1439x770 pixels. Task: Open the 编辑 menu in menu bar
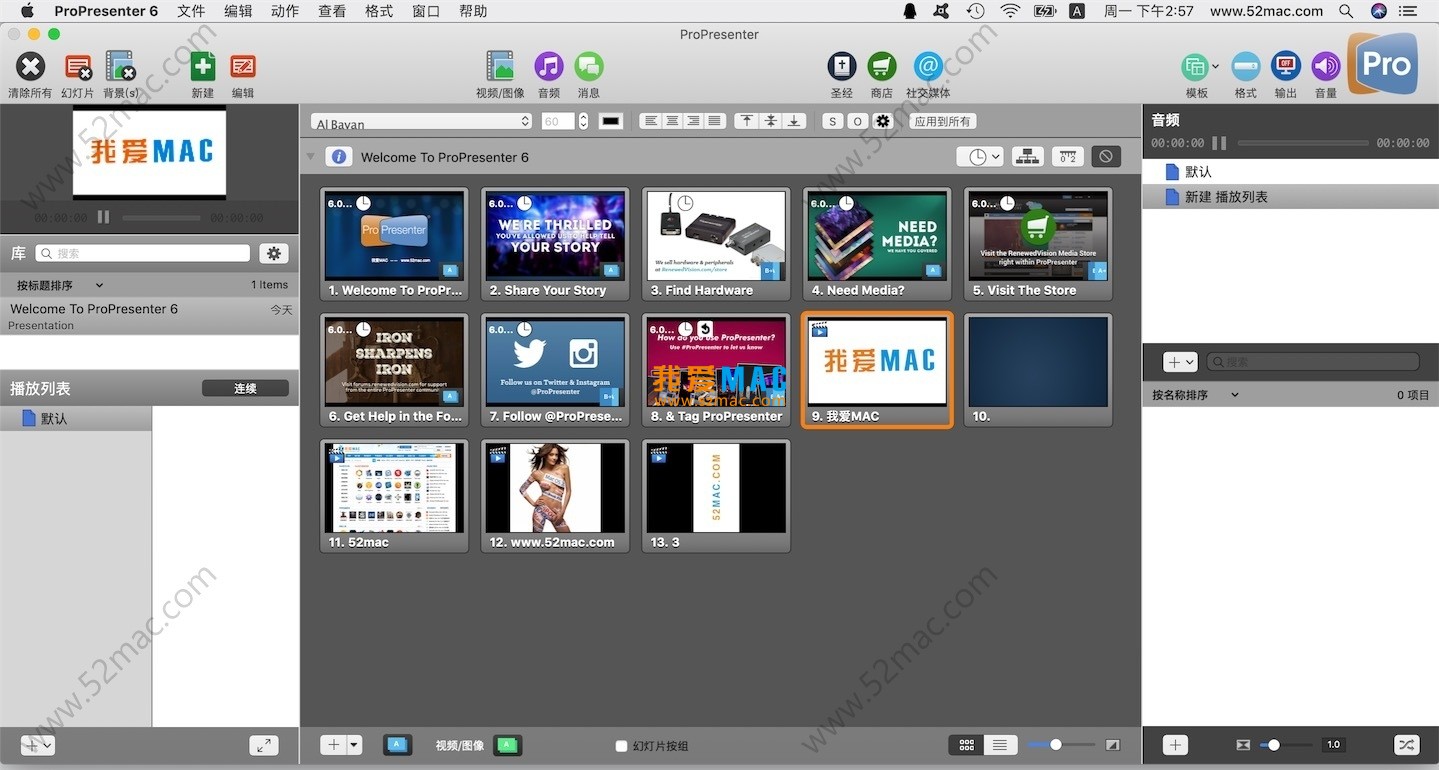click(238, 11)
